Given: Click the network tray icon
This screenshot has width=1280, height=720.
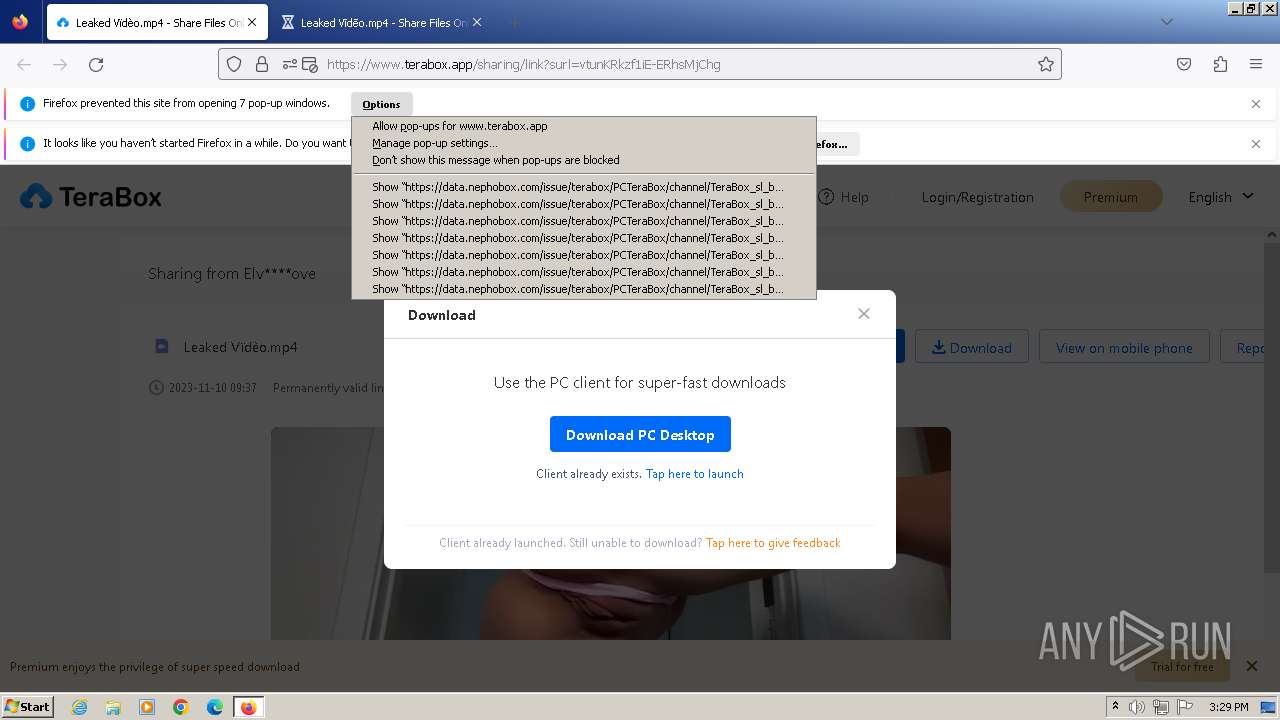Looking at the screenshot, I should 1160,707.
